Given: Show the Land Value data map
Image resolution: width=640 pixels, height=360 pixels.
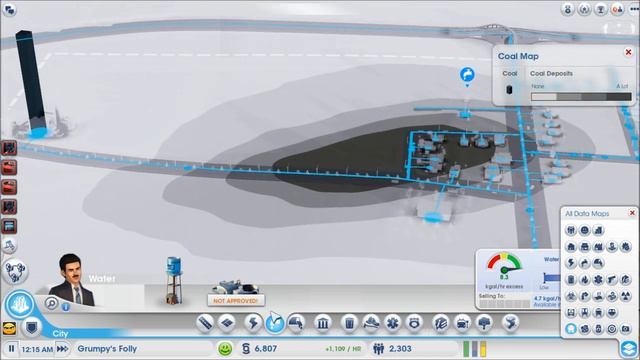Looking at the screenshot, I should tap(598, 231).
